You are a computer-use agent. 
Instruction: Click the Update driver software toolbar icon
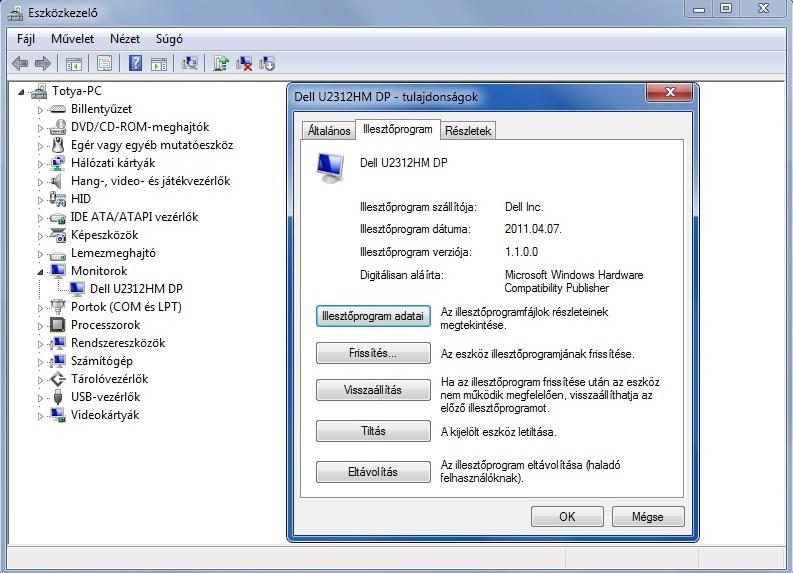click(x=221, y=64)
